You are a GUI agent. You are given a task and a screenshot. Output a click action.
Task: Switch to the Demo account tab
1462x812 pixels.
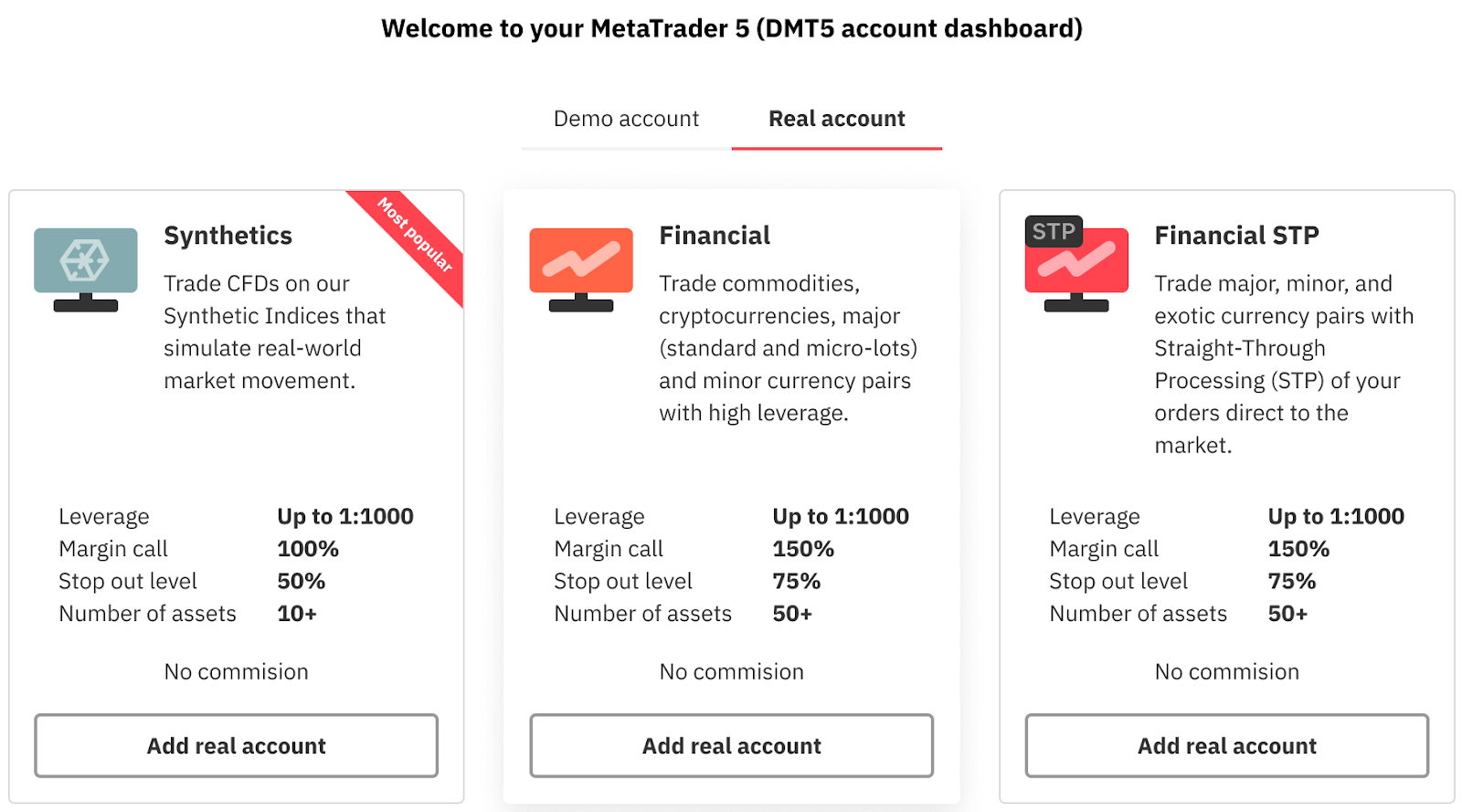point(626,119)
